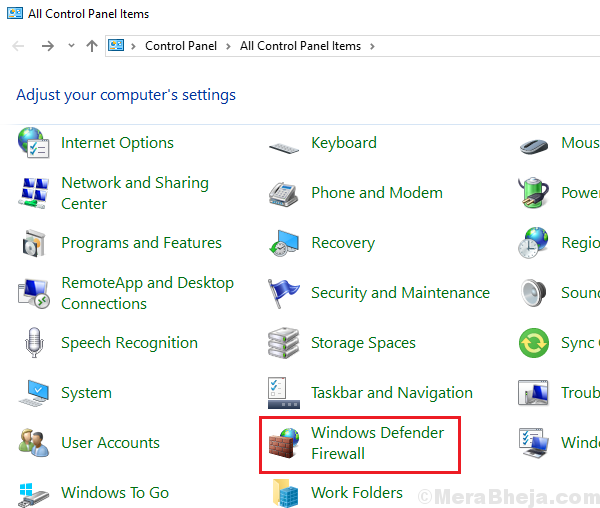Open the Internet Options link
The width and height of the screenshot is (600, 508).
[x=117, y=143]
